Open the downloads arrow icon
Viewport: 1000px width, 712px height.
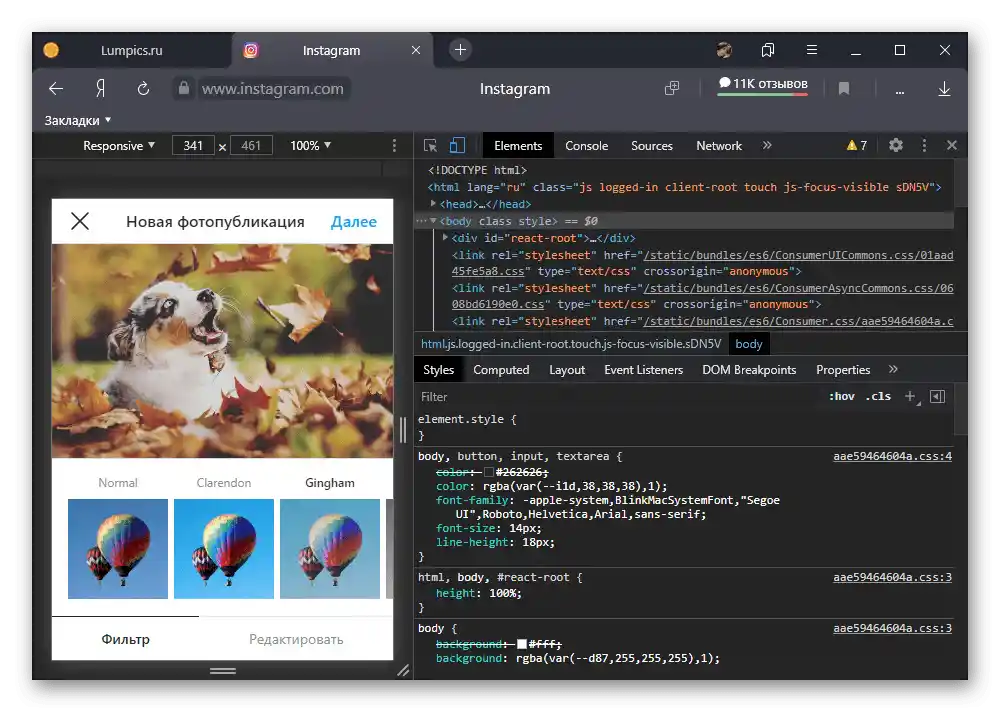pos(944,89)
